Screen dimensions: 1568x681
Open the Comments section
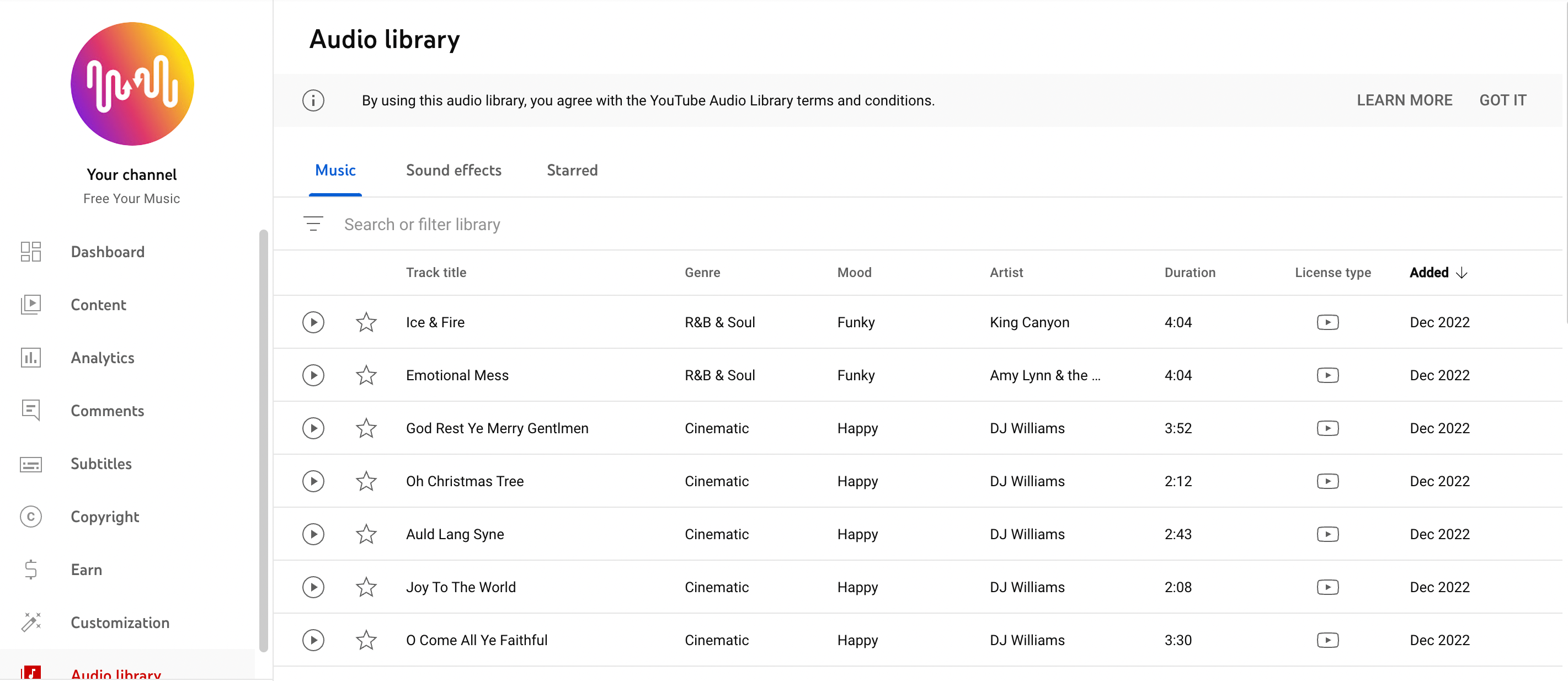point(108,411)
